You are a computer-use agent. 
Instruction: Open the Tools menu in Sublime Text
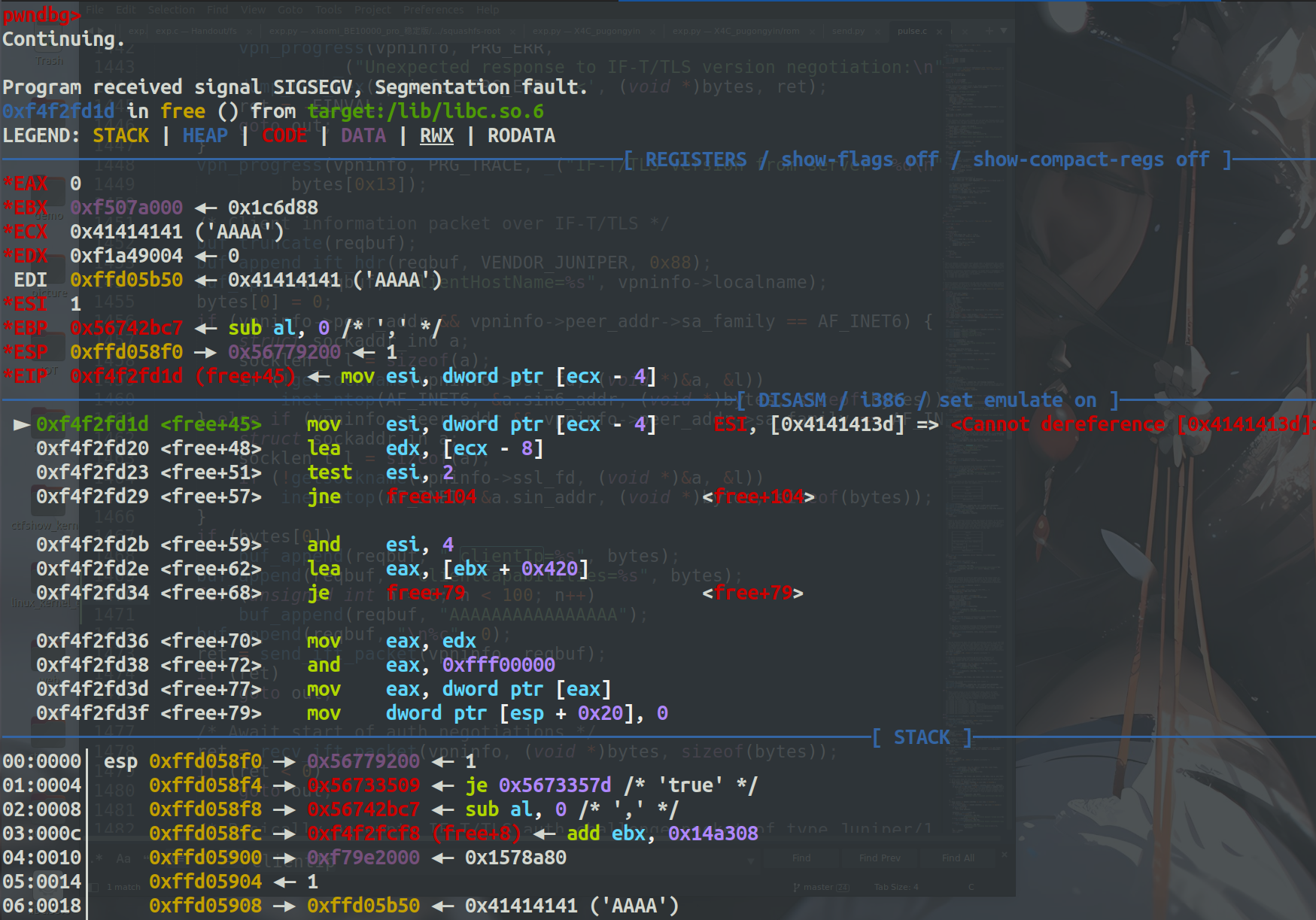(328, 10)
